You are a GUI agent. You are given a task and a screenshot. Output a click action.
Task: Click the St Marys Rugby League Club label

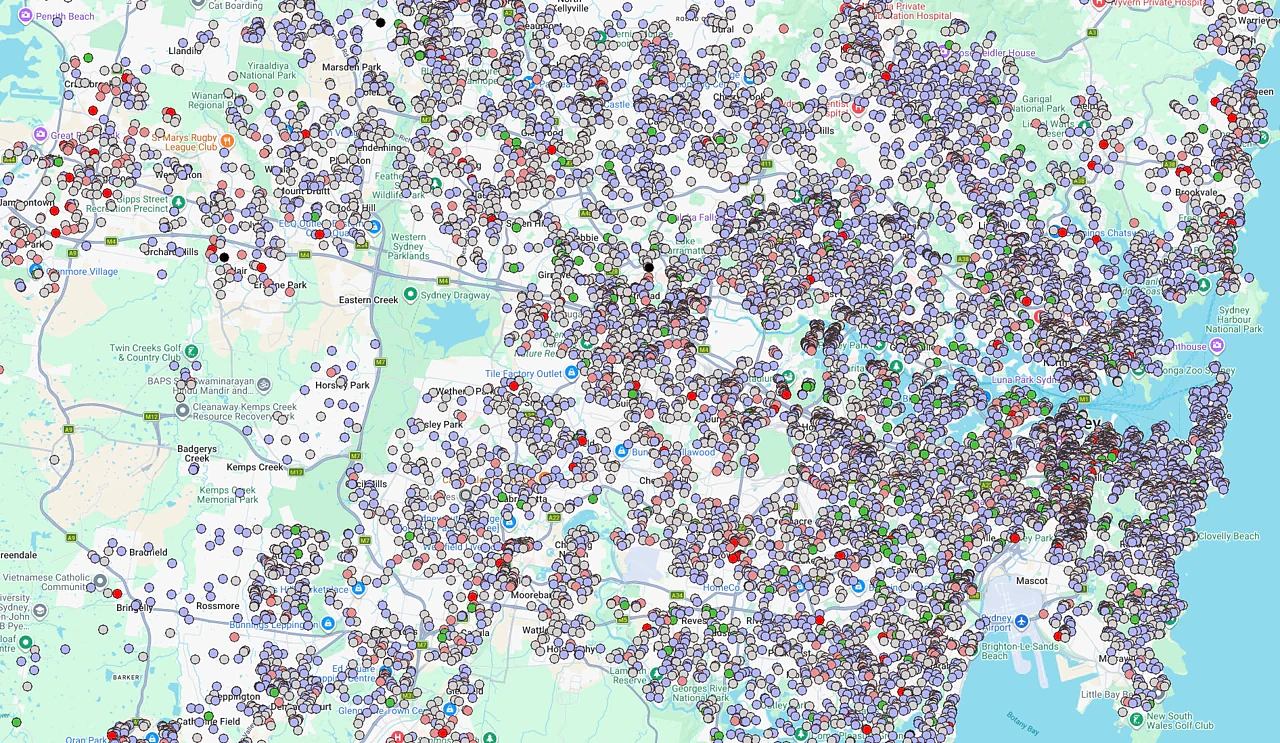point(186,140)
